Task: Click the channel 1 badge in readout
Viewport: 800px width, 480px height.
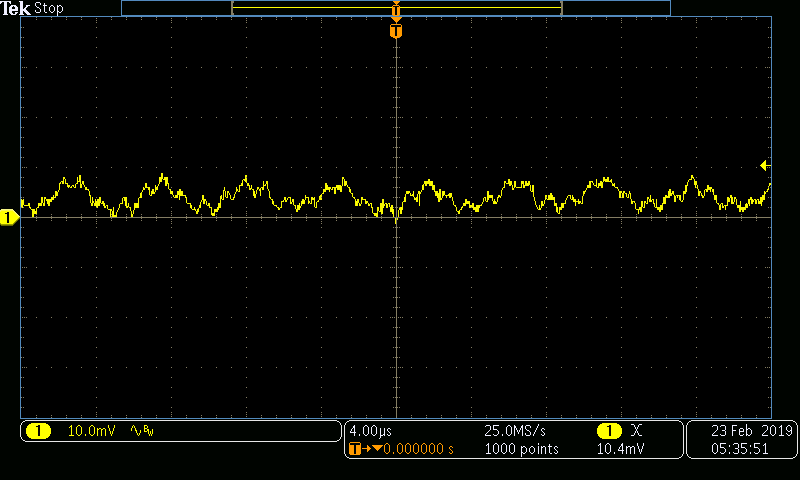Action: pyautogui.click(x=38, y=431)
